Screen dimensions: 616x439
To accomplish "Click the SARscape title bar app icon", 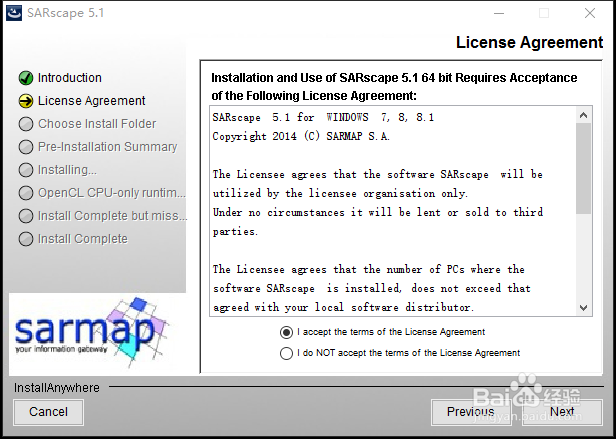I will [x=14, y=13].
